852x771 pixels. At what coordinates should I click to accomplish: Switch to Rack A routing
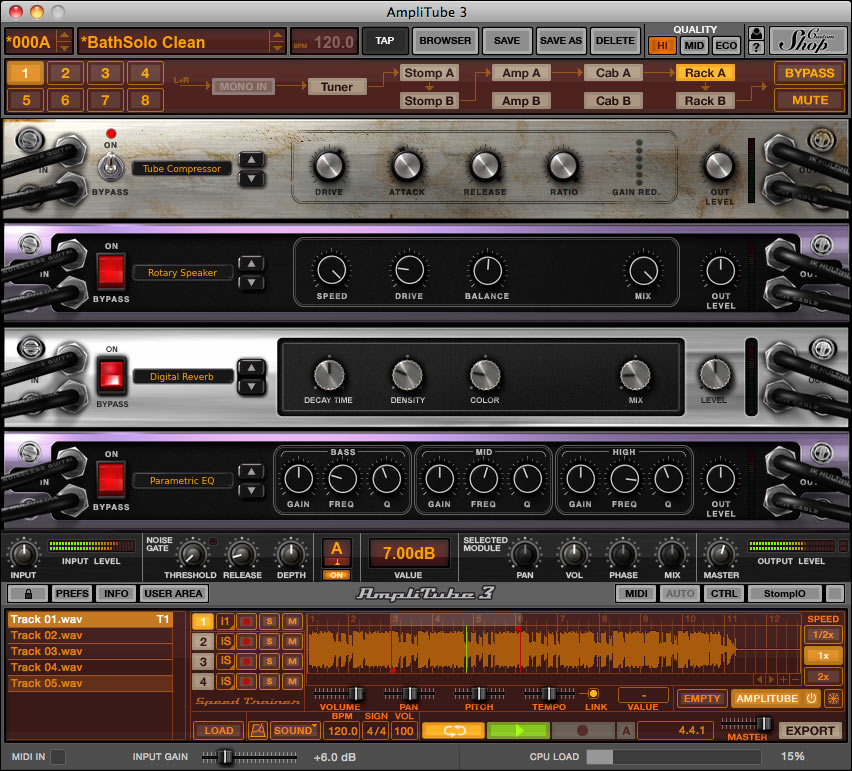pyautogui.click(x=705, y=72)
